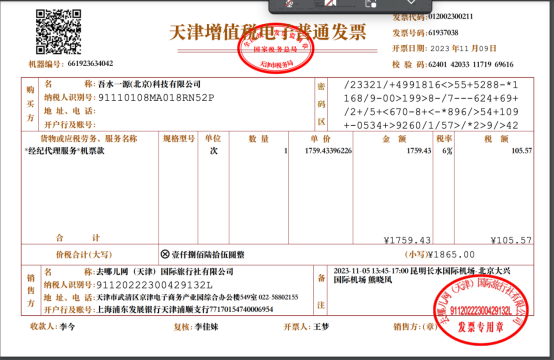Click the invoice number 61937038

443,33
